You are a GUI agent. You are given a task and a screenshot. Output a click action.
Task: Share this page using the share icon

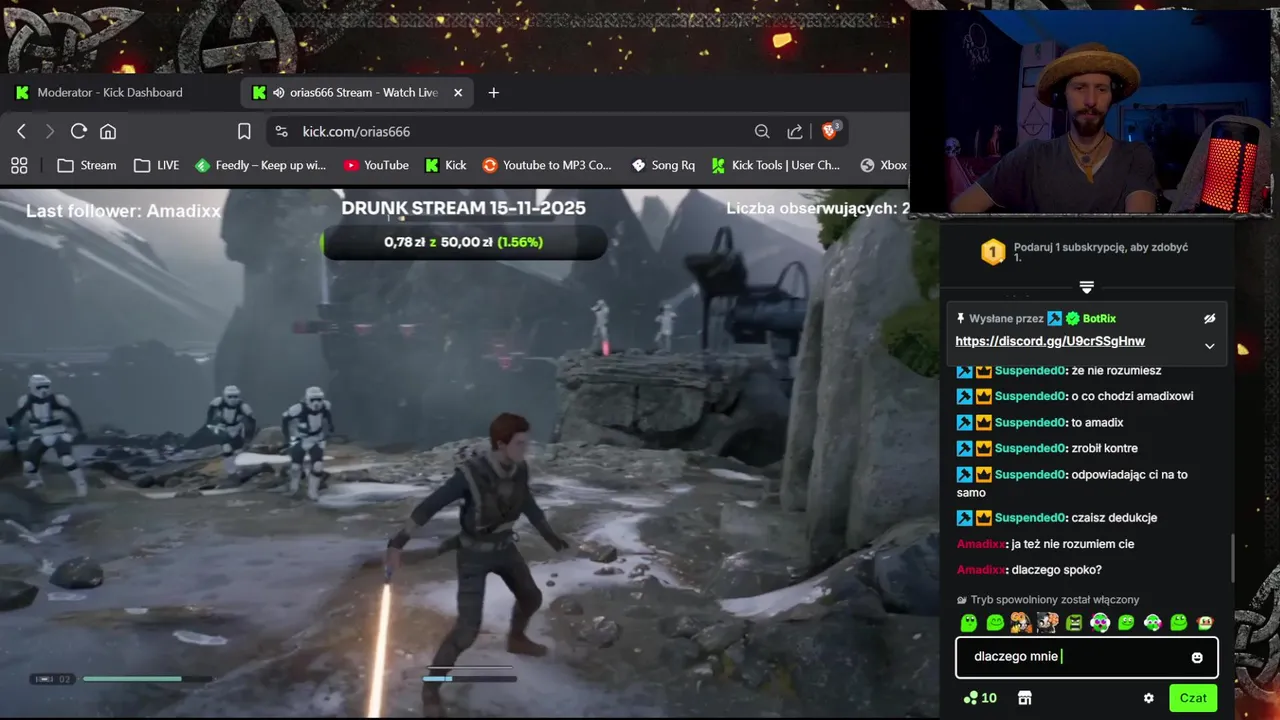tap(795, 131)
